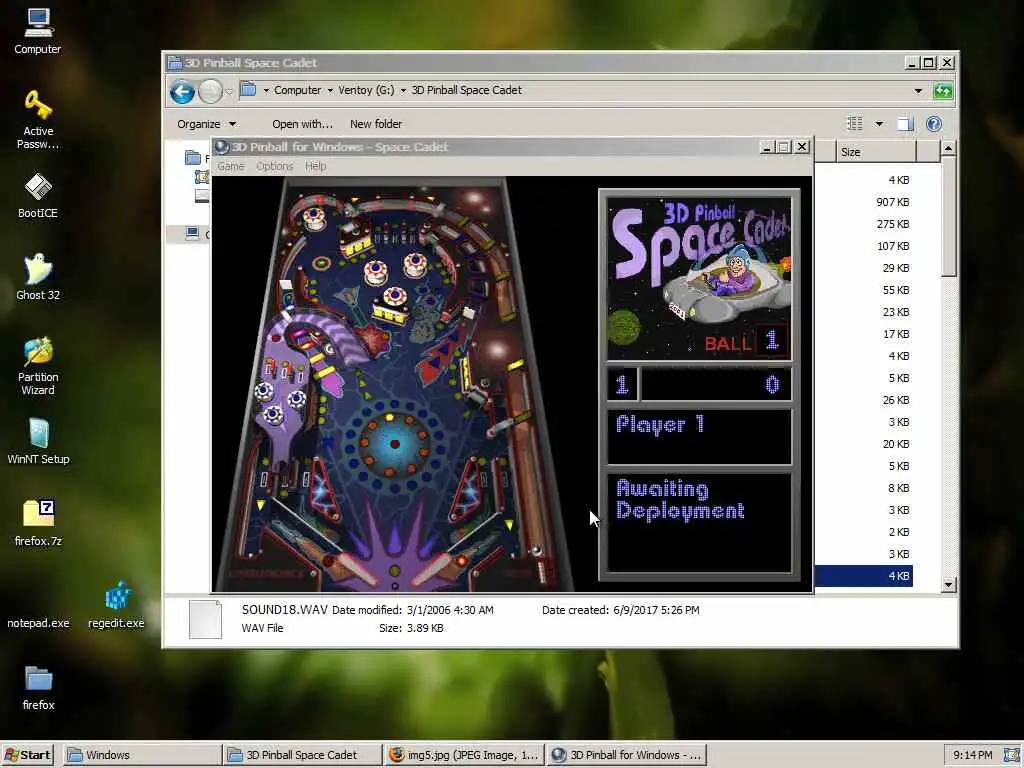Click the Awaiting Deployment message panel

tap(699, 522)
